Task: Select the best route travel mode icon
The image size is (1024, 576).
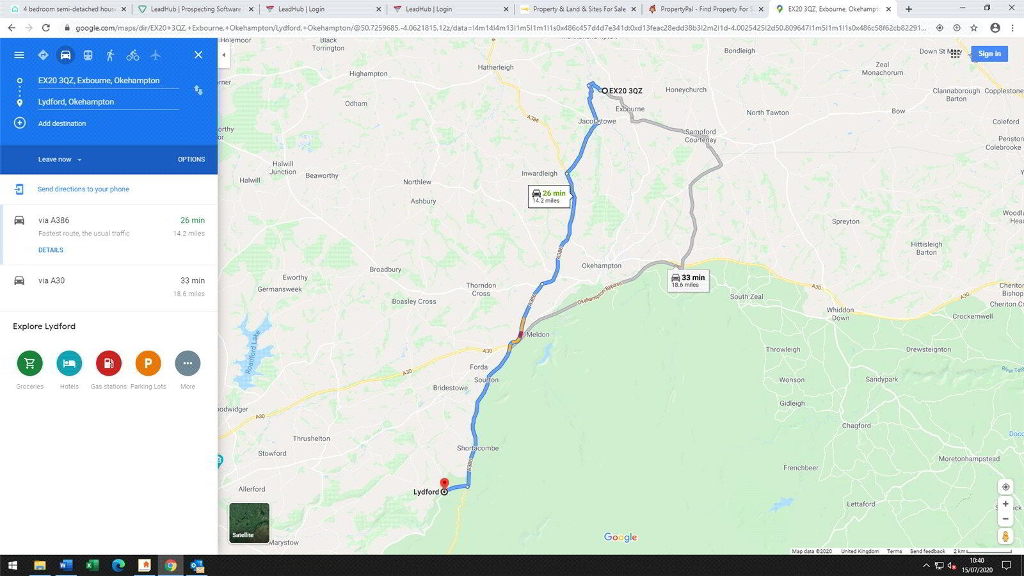Action: click(42, 55)
